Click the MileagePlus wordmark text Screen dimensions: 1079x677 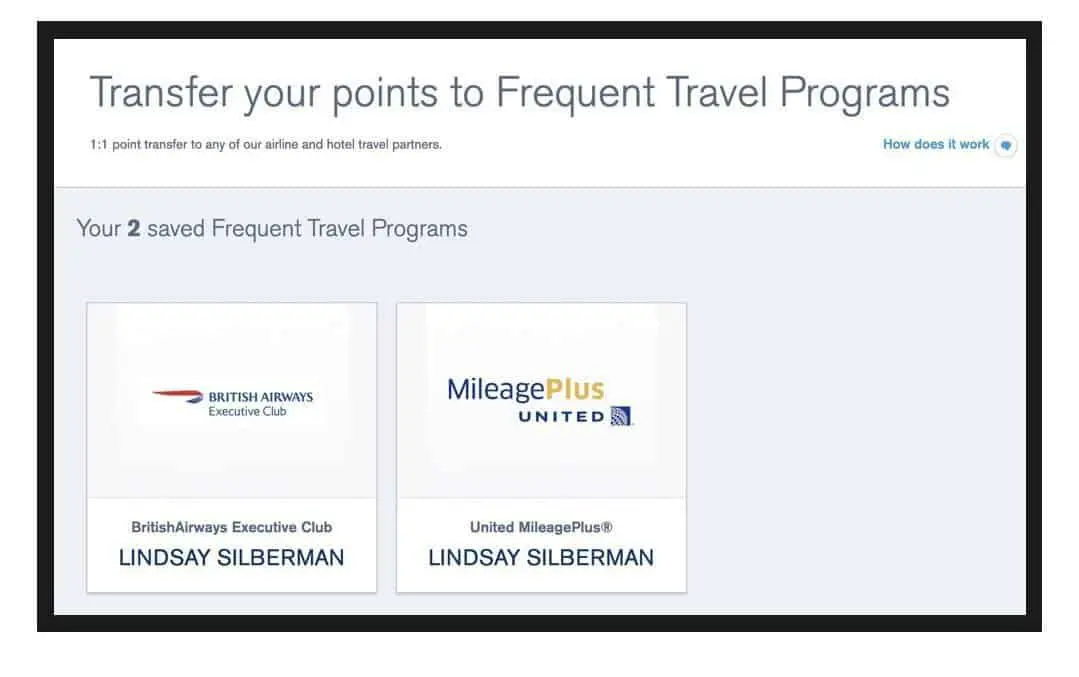tap(526, 389)
